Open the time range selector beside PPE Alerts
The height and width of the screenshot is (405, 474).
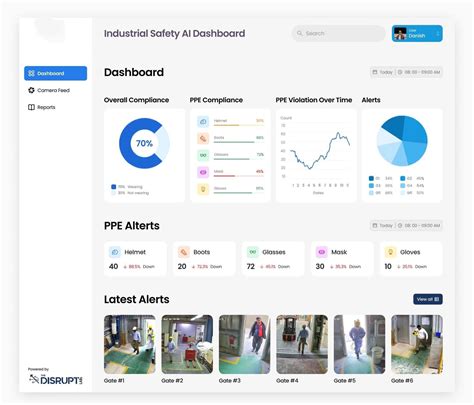coord(419,226)
